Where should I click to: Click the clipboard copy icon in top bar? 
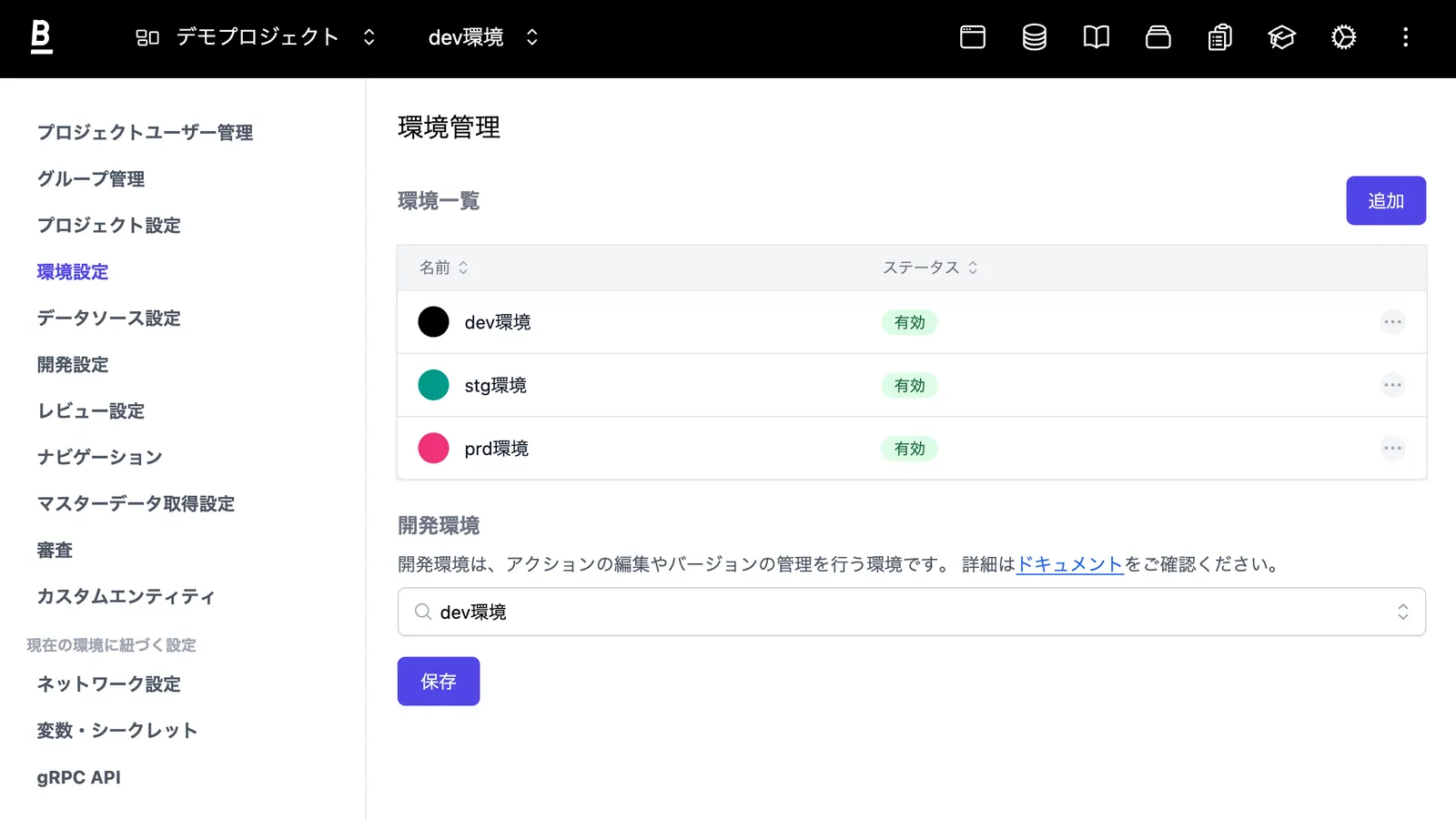click(1220, 37)
